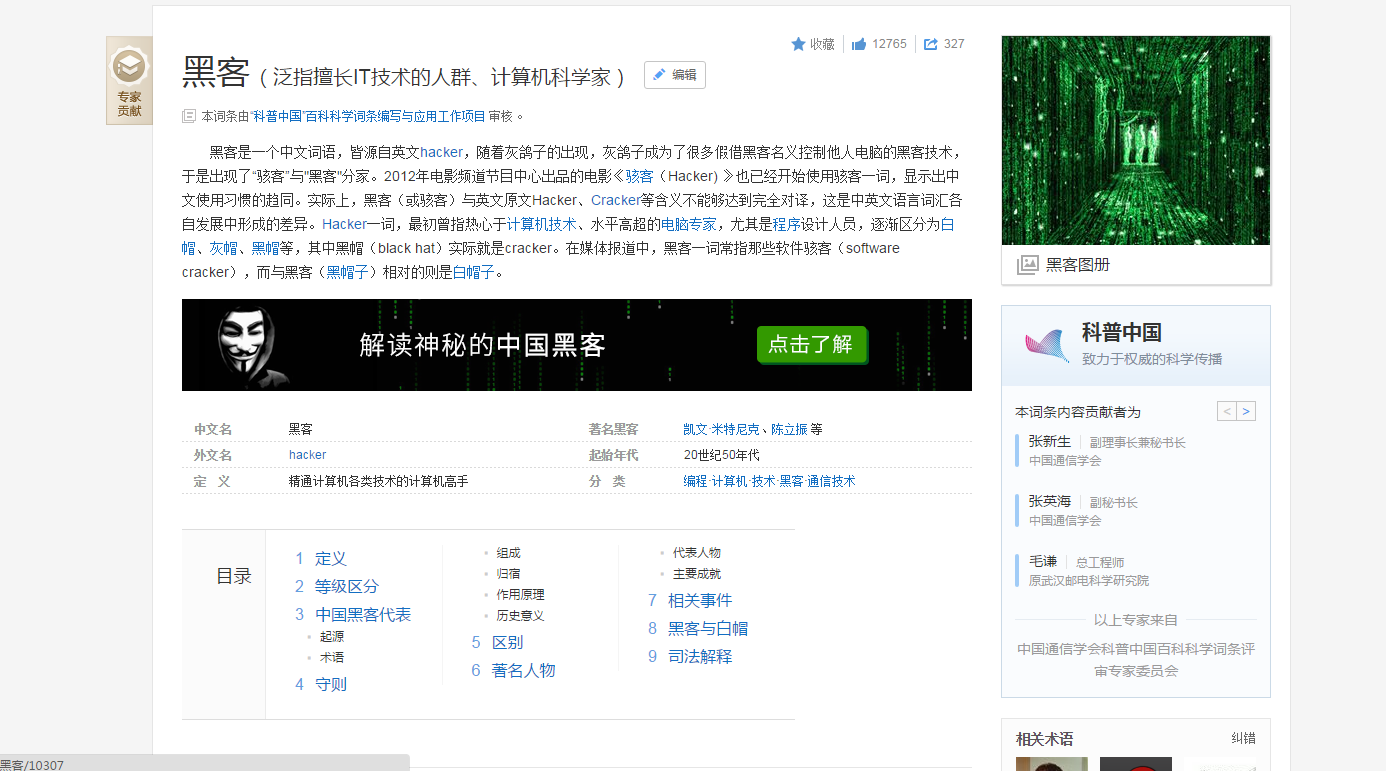The image size is (1386, 771).
Task: Jump to subsection 术语
Action: pyautogui.click(x=332, y=657)
